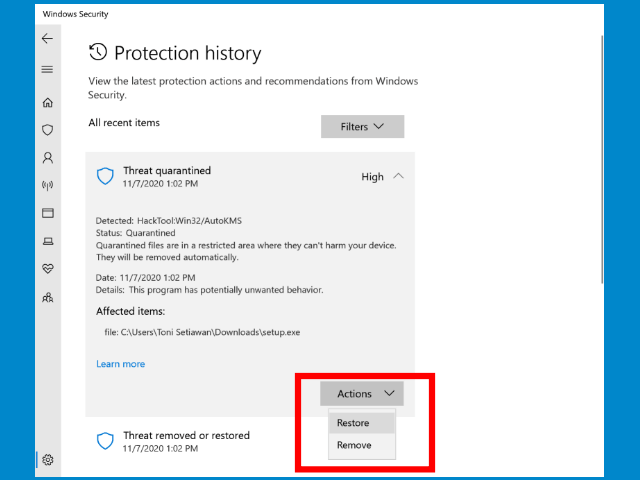The height and width of the screenshot is (480, 640).
Task: Select Restore from Actions menu
Action: tap(353, 423)
